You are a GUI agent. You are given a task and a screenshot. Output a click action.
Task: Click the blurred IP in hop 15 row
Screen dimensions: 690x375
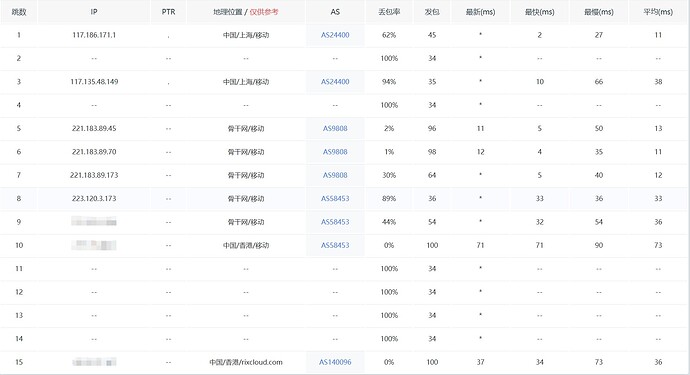point(94,362)
